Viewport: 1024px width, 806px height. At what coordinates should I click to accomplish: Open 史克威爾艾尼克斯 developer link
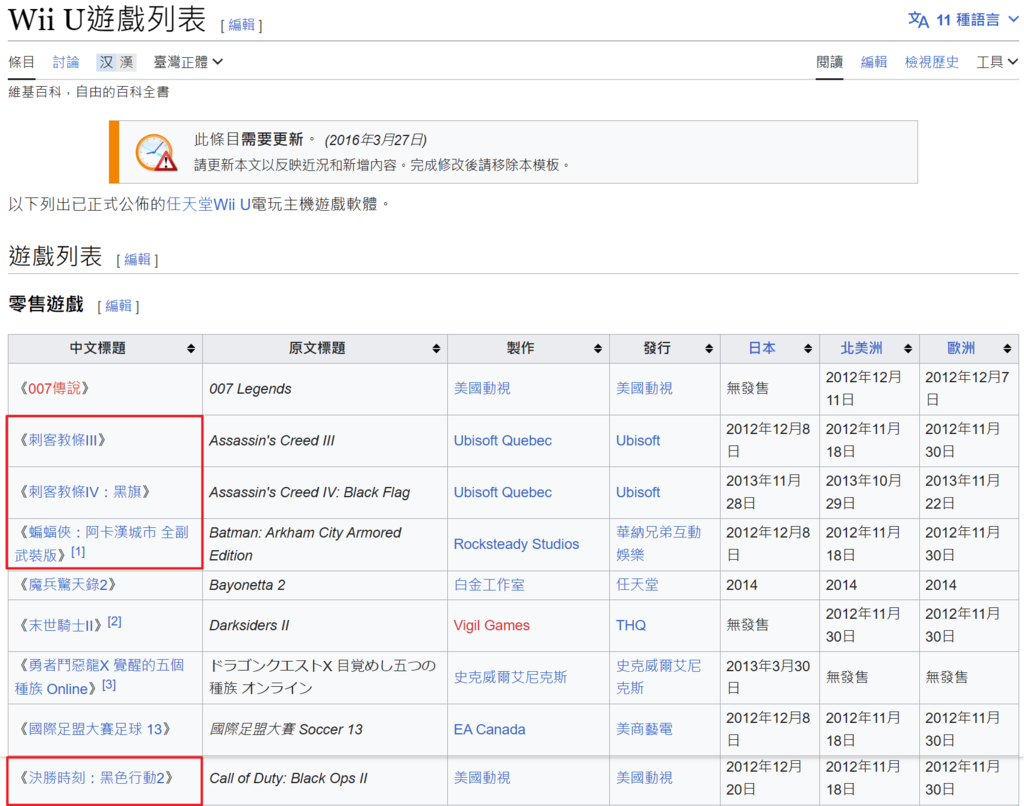[x=510, y=677]
